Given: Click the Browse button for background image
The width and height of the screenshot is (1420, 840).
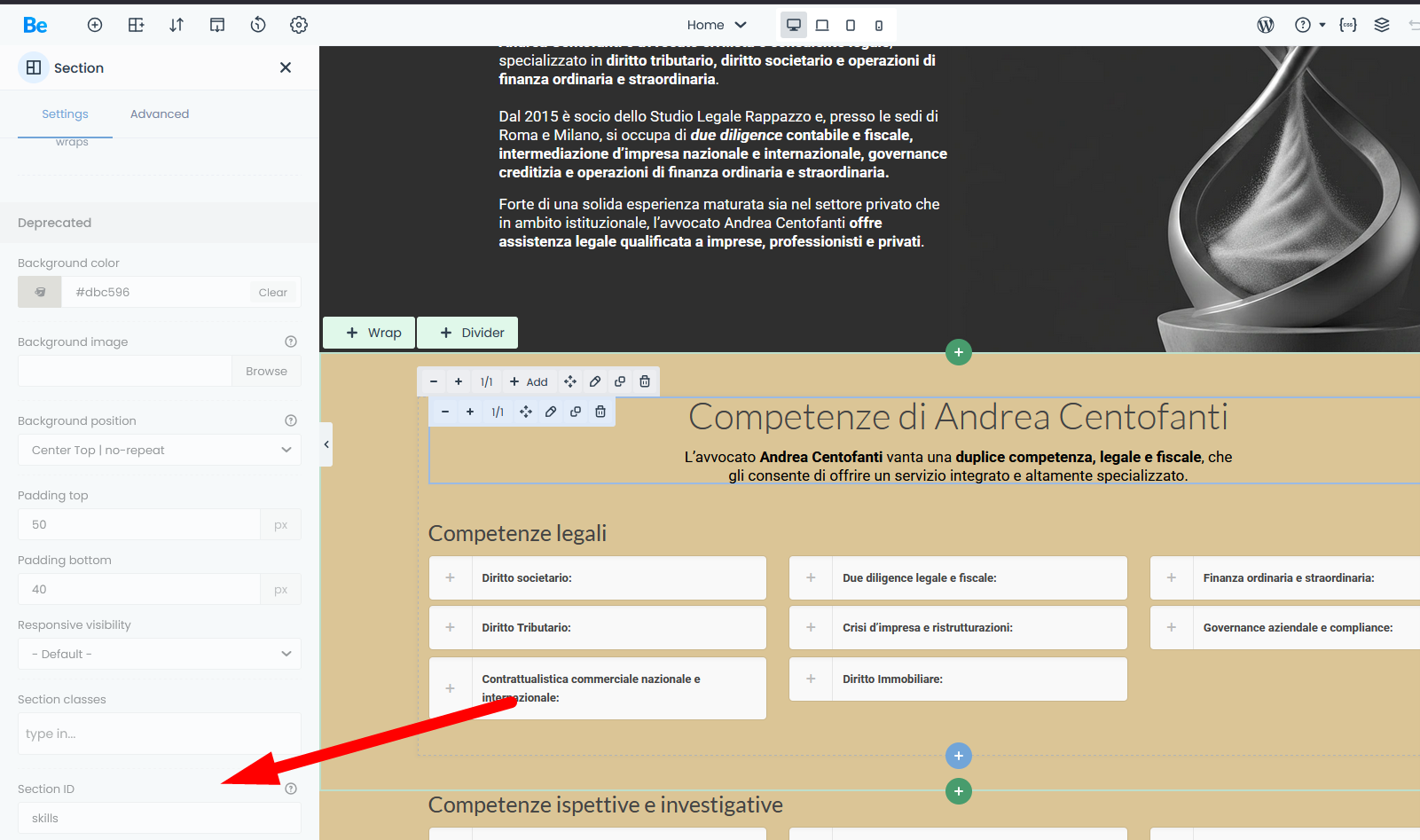Looking at the screenshot, I should [x=266, y=371].
